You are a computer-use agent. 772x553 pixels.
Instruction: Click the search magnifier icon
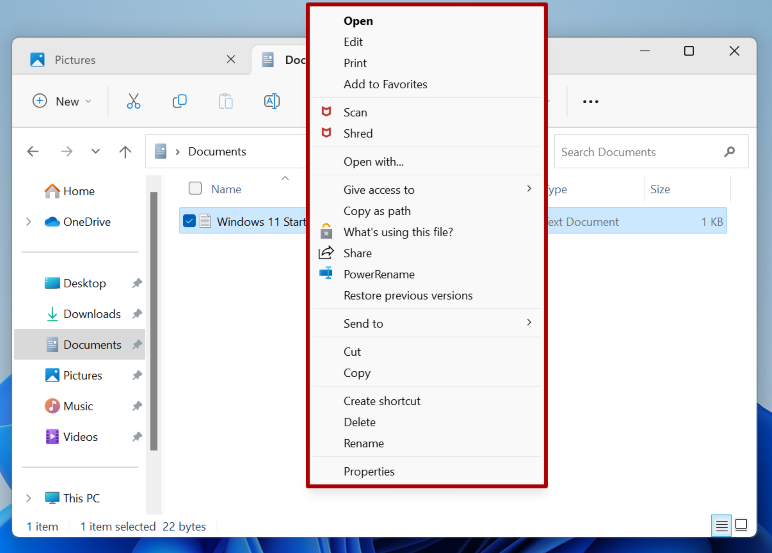tap(730, 152)
